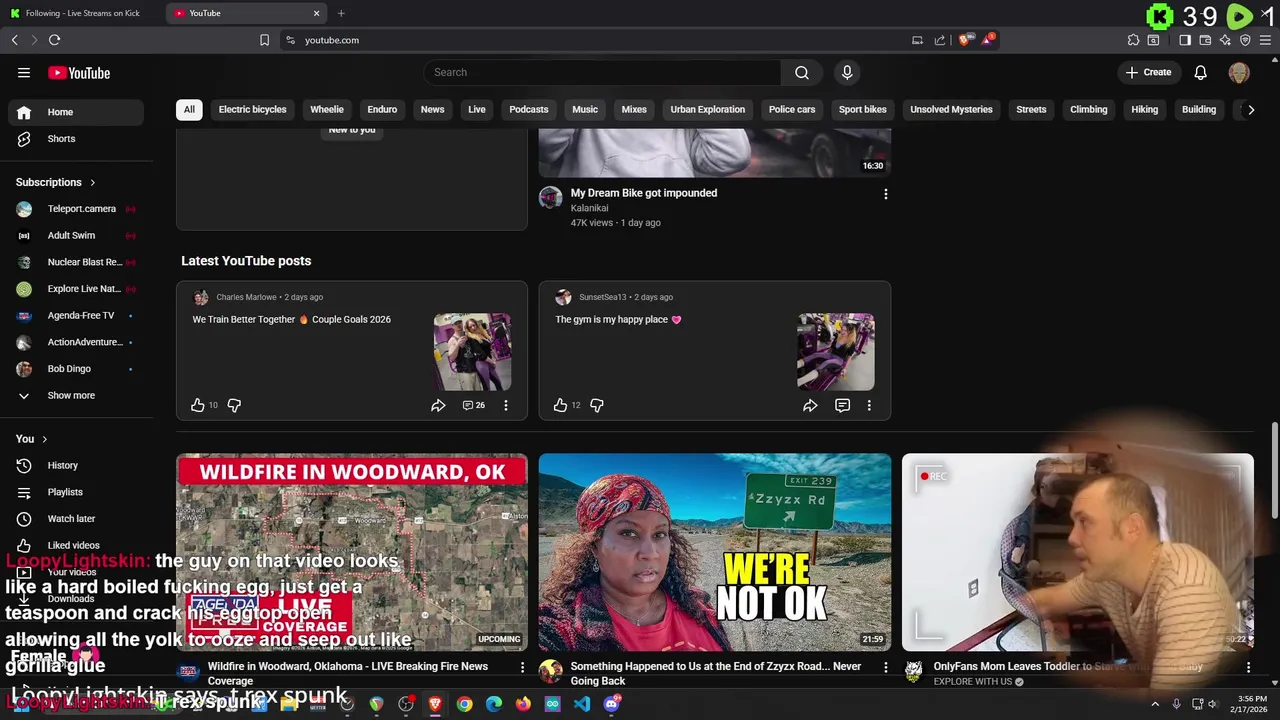Play the We're Not OK Zzyzx Rd video
1280x720 pixels.
point(715,552)
